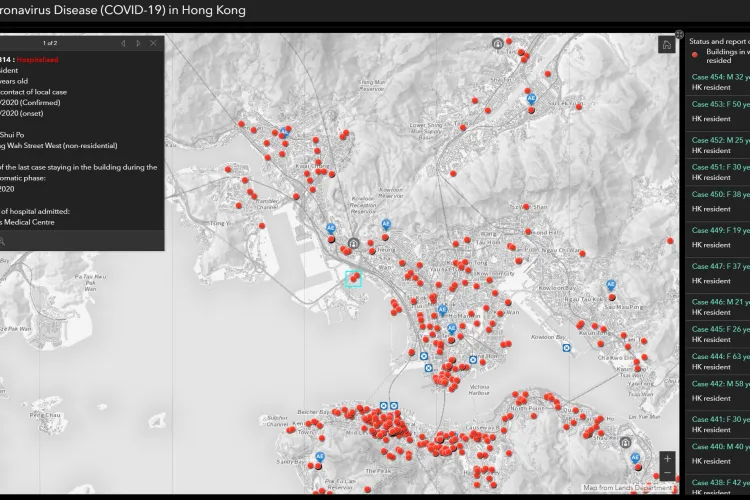Go to next feature in popup

click(x=138, y=43)
